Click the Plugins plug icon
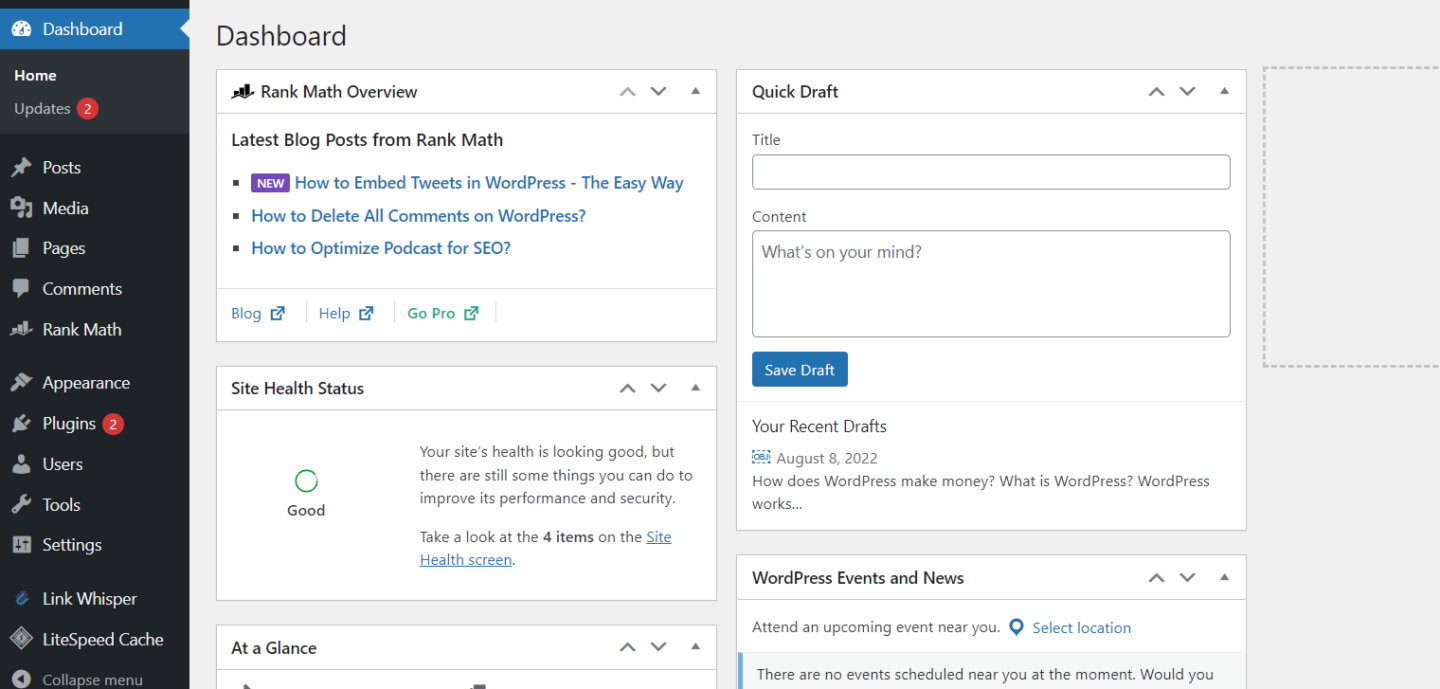The image size is (1440, 689). coord(21,424)
